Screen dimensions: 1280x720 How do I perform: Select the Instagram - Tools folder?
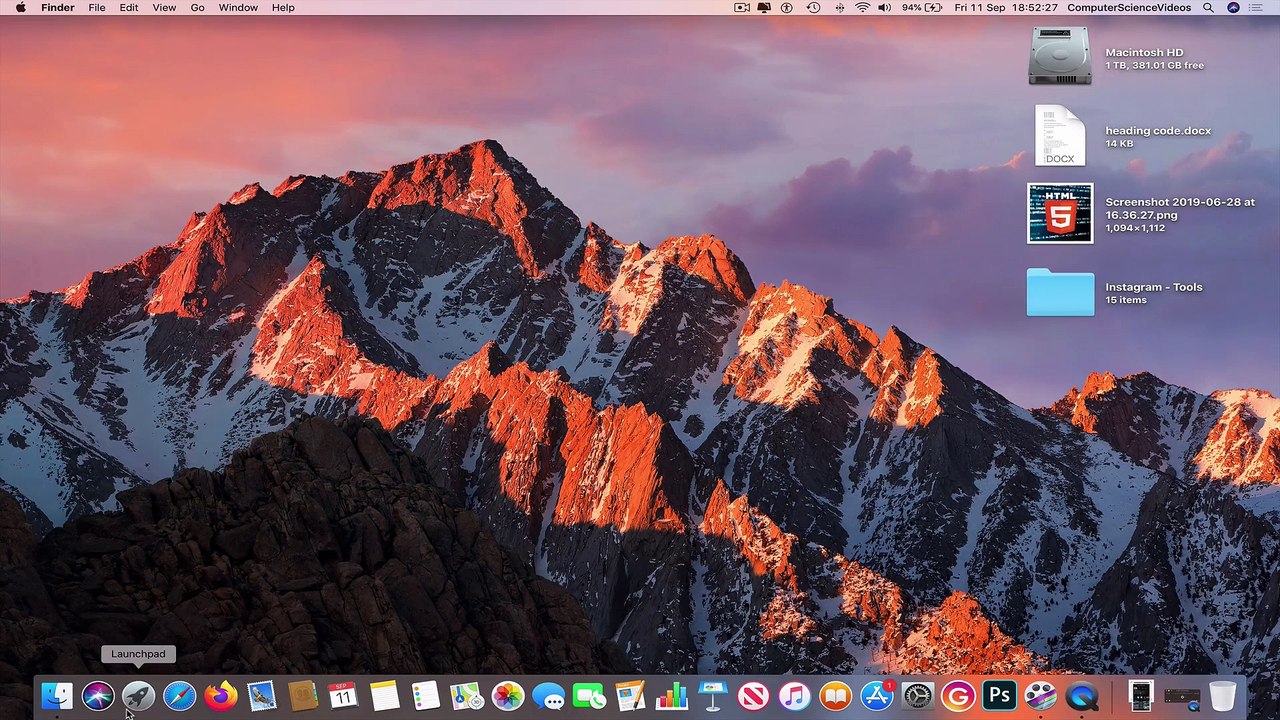pos(1060,293)
